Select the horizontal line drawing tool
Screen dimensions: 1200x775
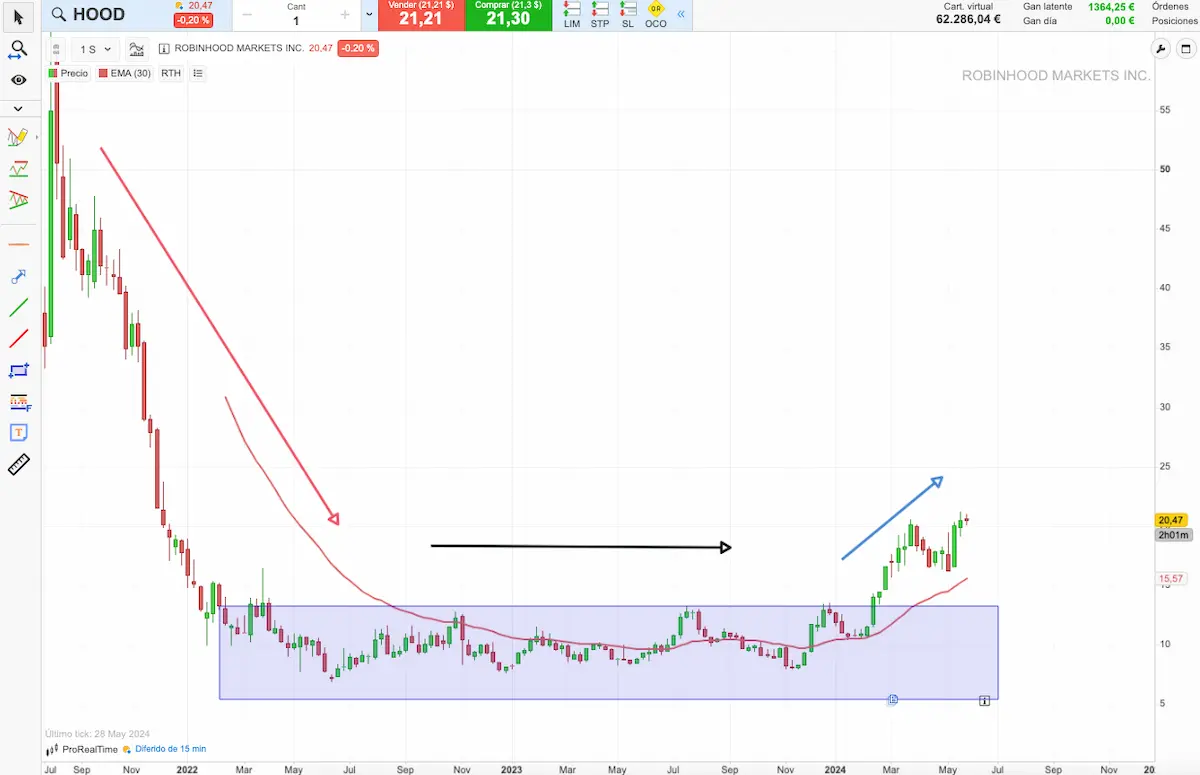point(18,244)
